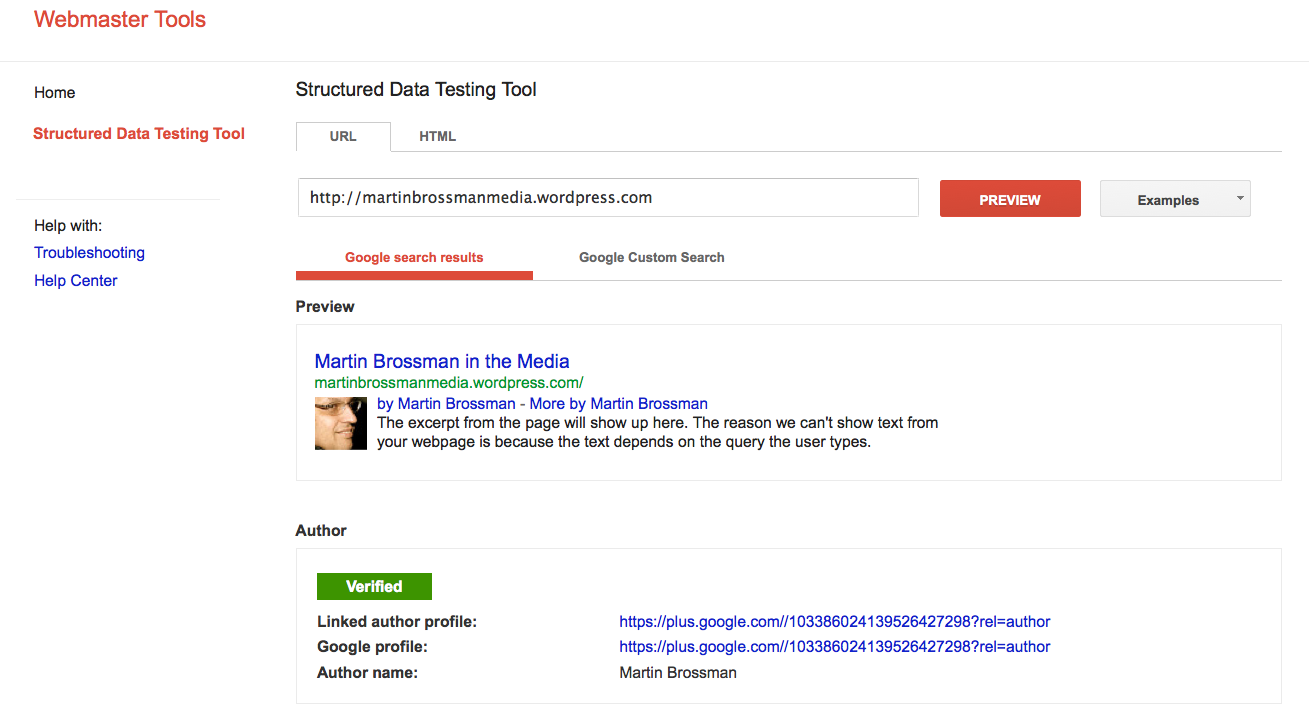
Task: Click the 'Preview' section heading
Action: click(x=325, y=307)
